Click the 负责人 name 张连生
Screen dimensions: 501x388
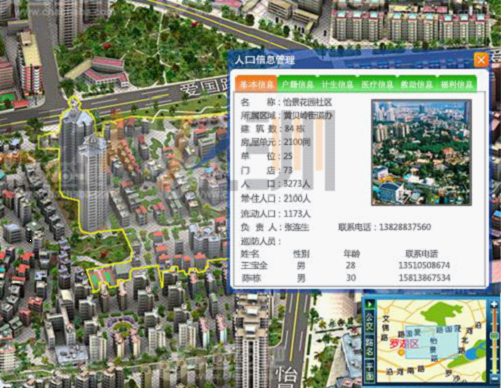[x=296, y=227]
